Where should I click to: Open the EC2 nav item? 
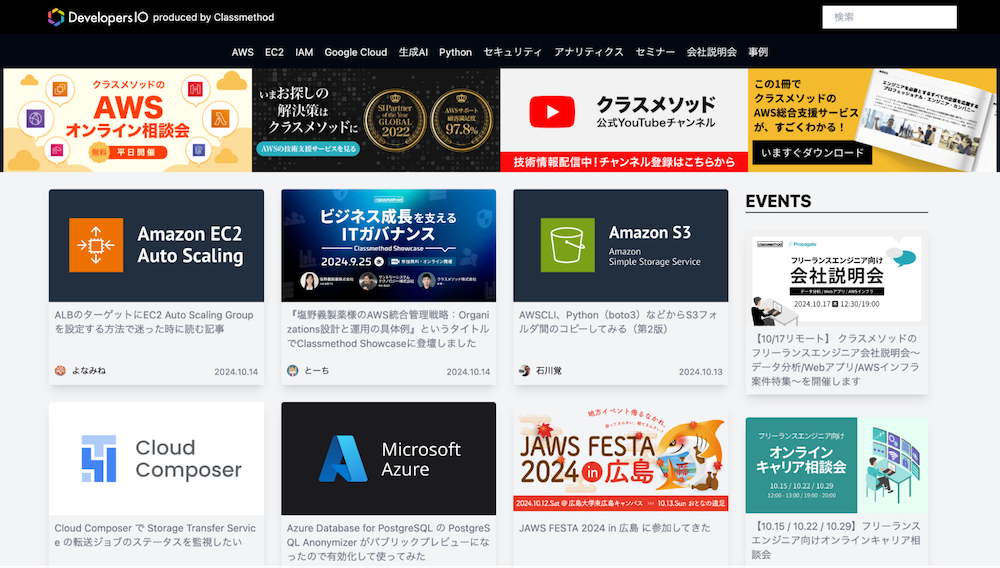coord(274,52)
